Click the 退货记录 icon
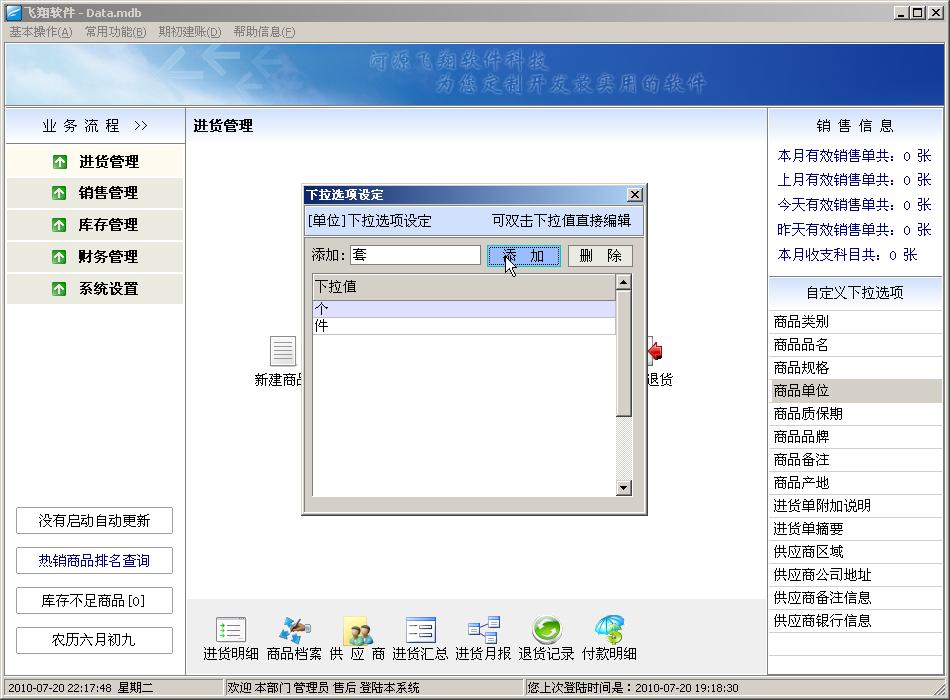This screenshot has width=950, height=700. tap(546, 631)
